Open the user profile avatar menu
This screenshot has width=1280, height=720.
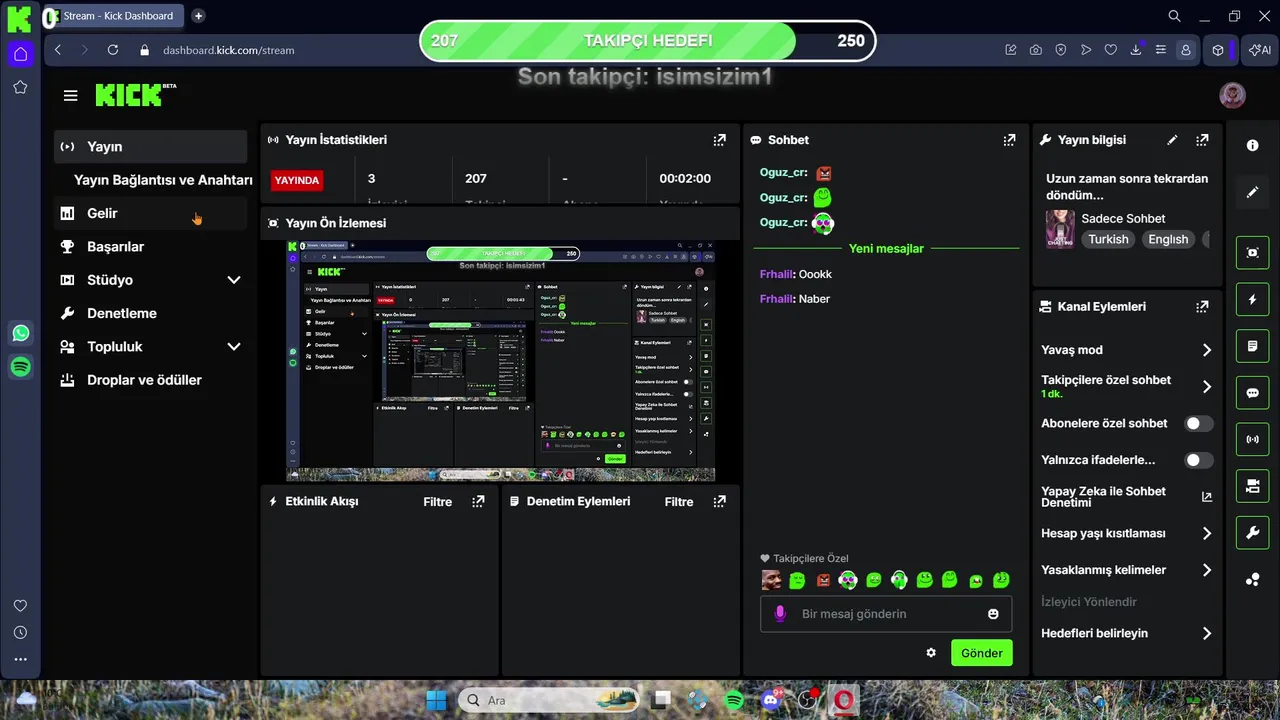click(1233, 95)
